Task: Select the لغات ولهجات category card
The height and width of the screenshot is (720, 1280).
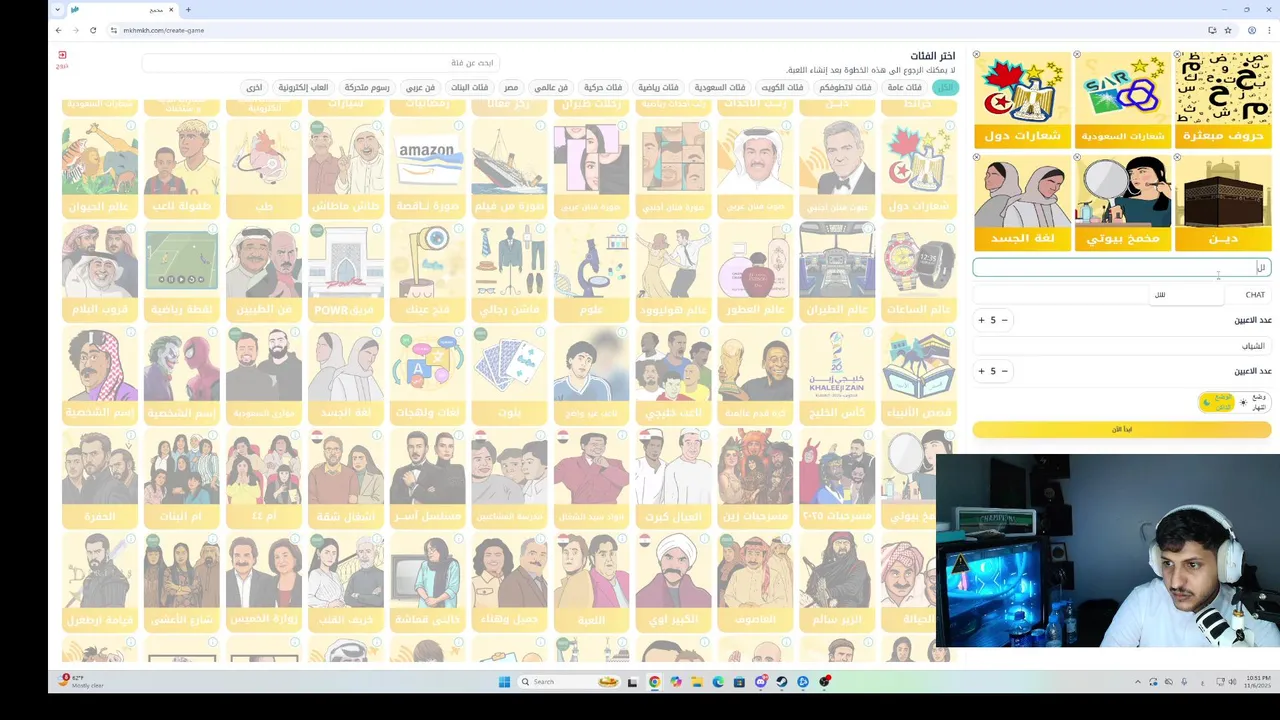Action: point(427,374)
